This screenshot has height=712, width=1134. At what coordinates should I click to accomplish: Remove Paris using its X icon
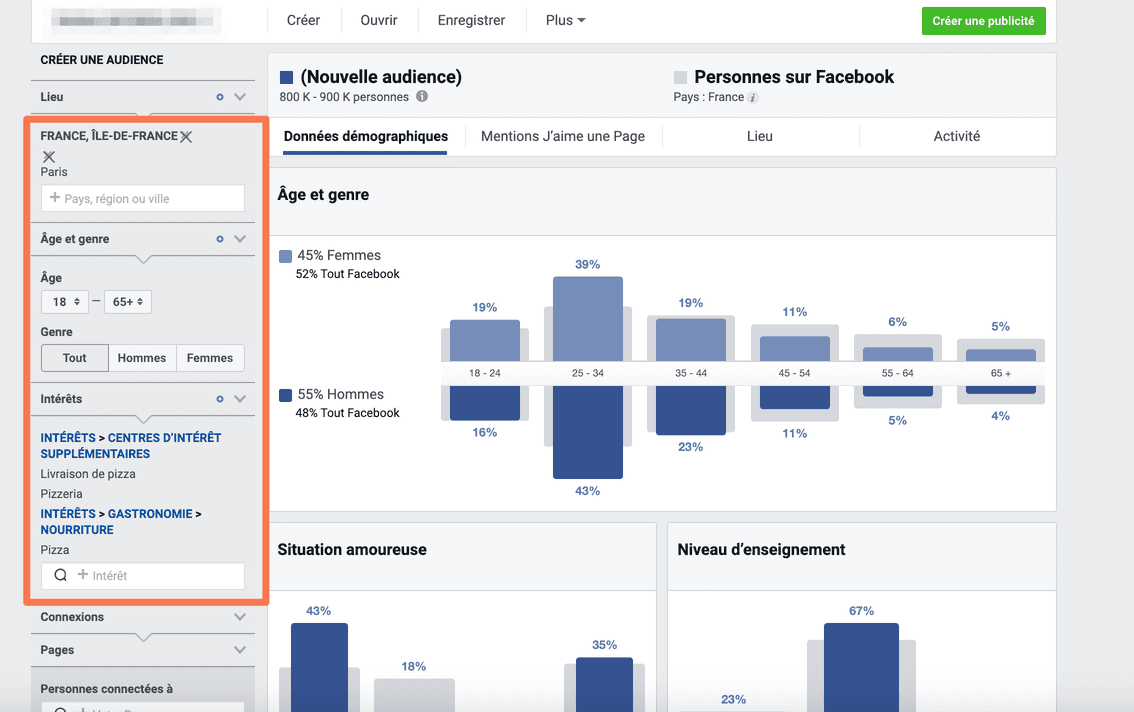click(x=49, y=157)
